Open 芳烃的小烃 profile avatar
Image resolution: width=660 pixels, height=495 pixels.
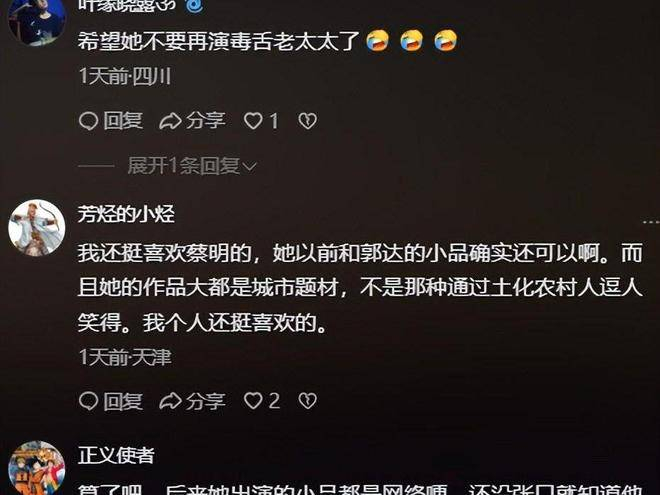coord(37,228)
